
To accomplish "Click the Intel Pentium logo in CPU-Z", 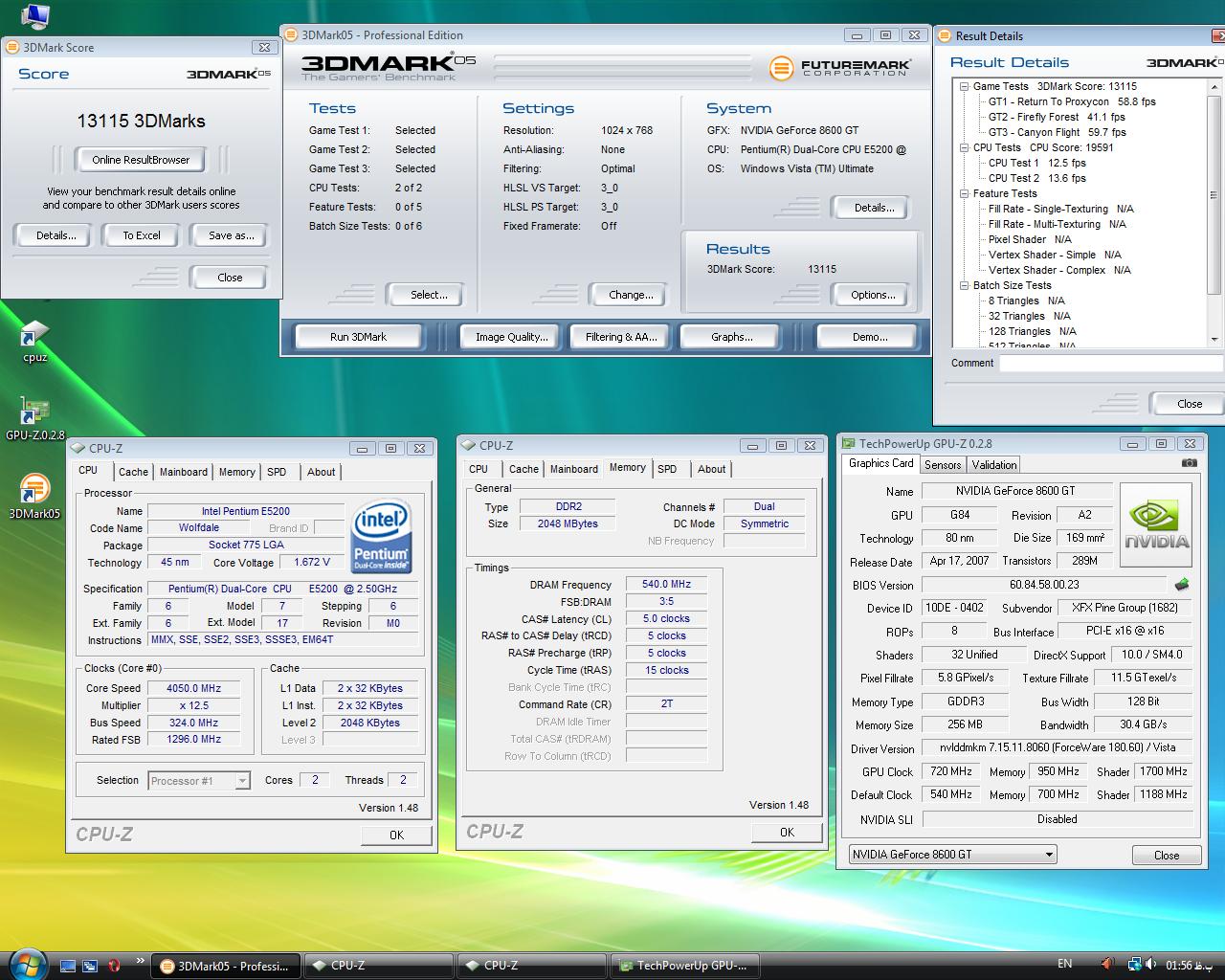I will point(381,535).
